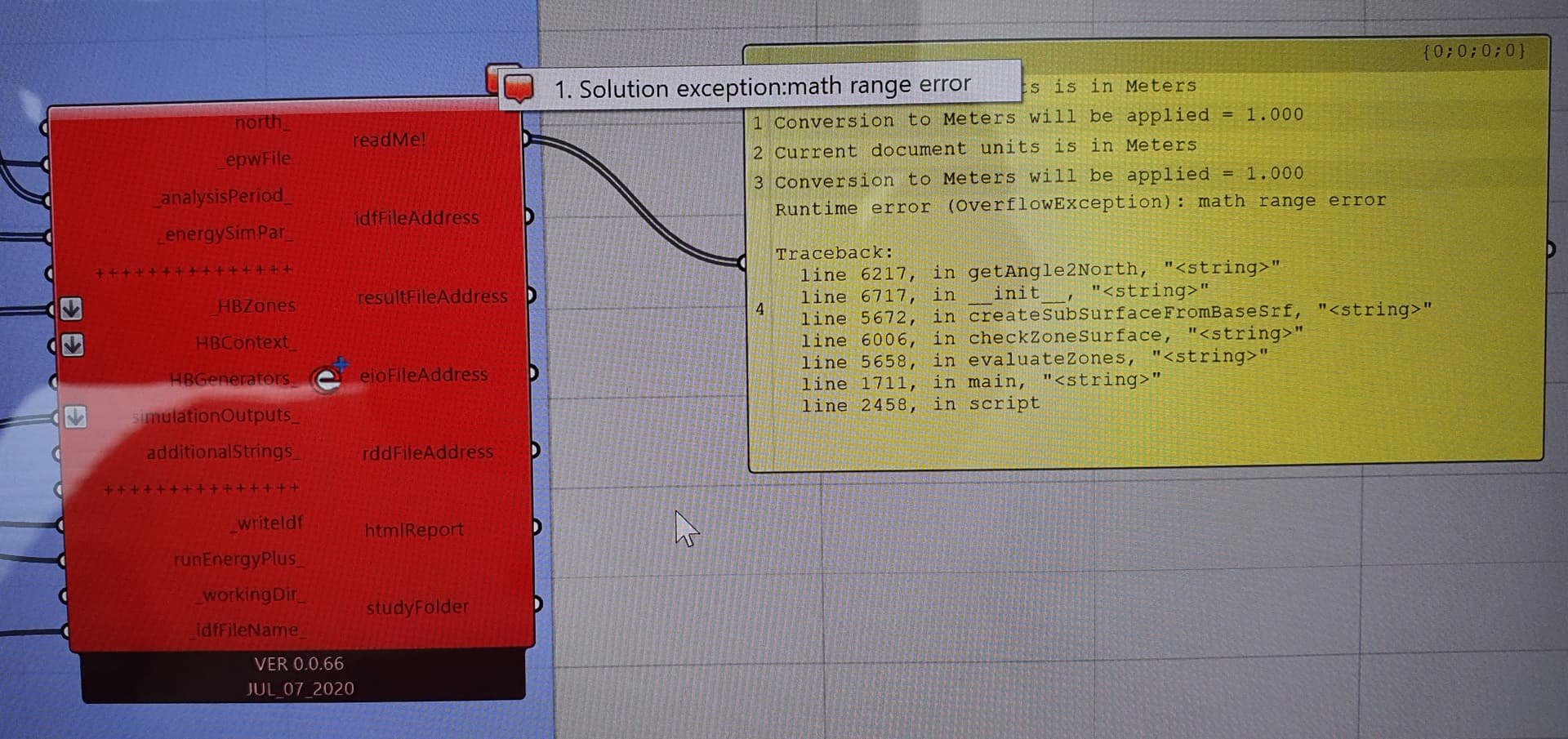Select the htmlReport output label
Screen dimensions: 1568x739
[x=415, y=528]
